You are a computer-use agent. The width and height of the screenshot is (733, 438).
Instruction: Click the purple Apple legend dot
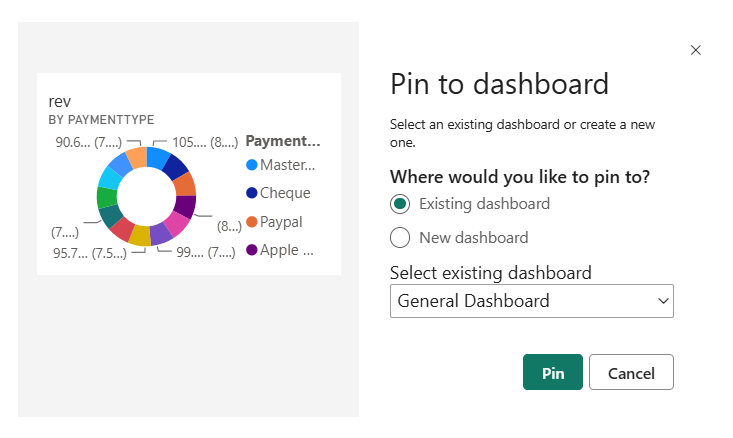tap(252, 250)
